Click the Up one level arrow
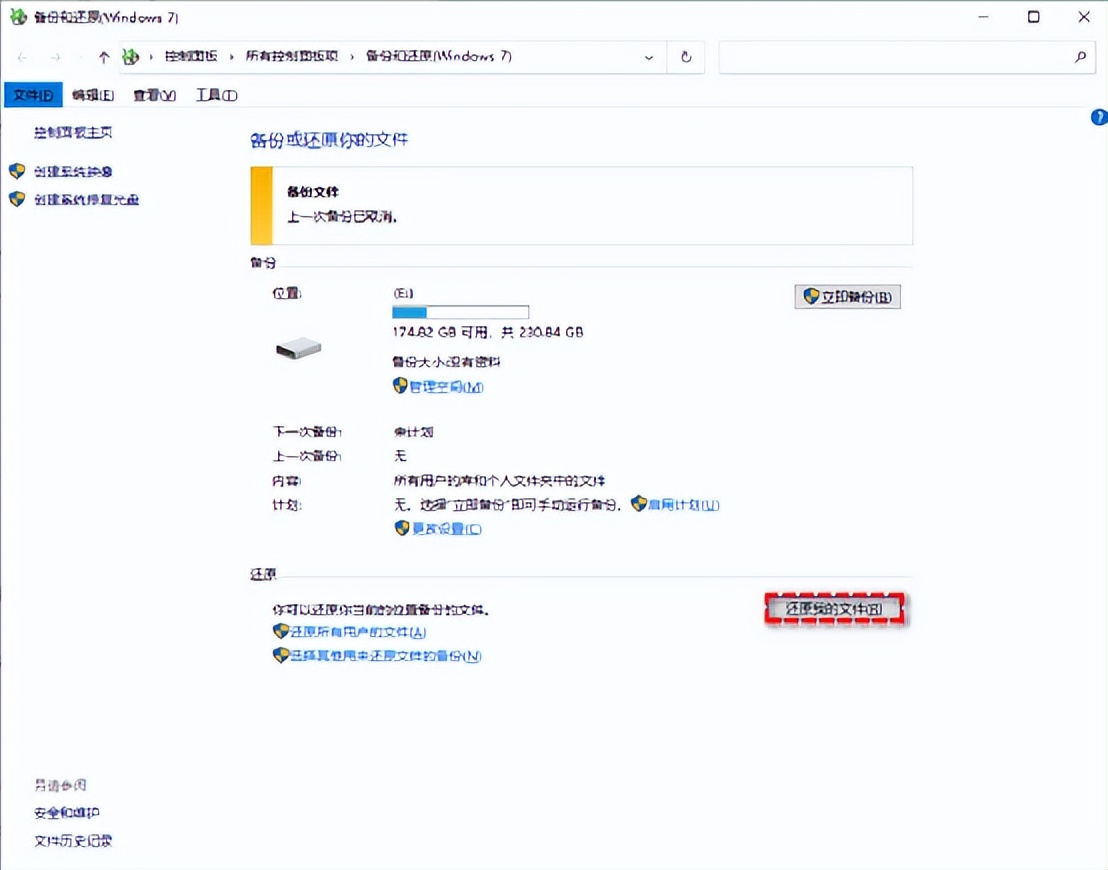The width and height of the screenshot is (1108, 870). coord(104,57)
